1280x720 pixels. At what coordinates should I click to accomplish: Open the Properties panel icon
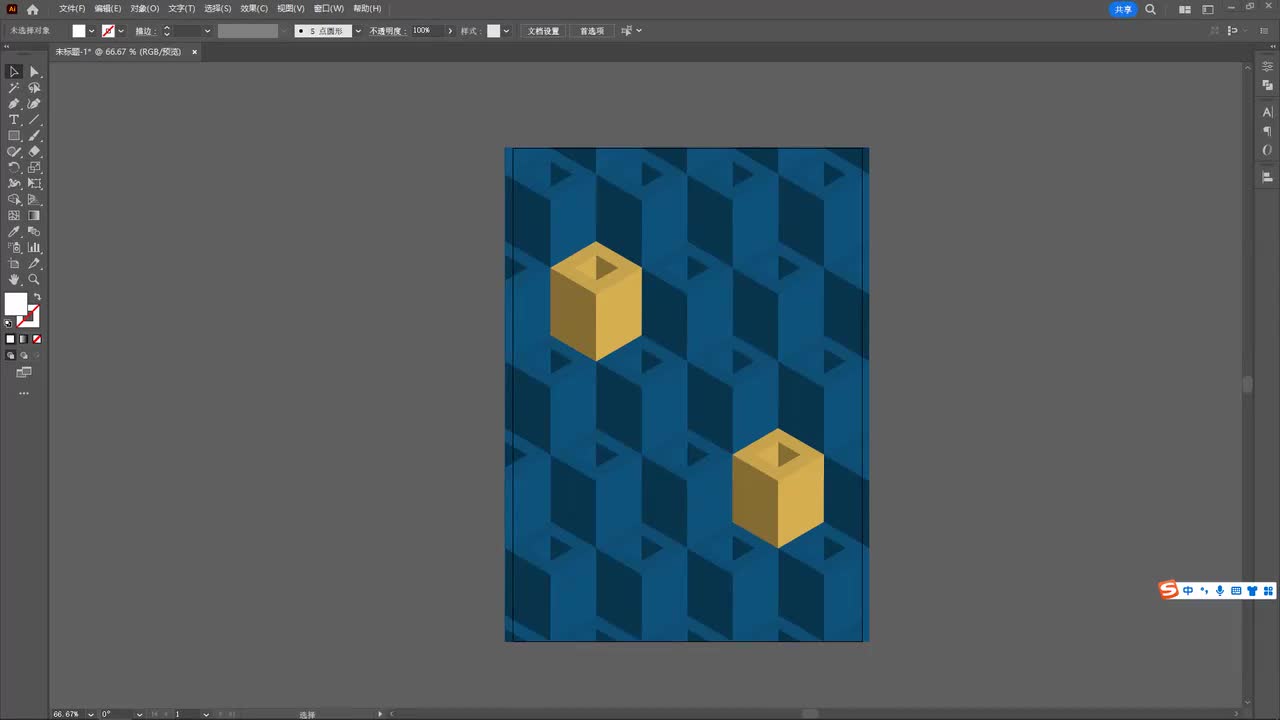pyautogui.click(x=1267, y=66)
